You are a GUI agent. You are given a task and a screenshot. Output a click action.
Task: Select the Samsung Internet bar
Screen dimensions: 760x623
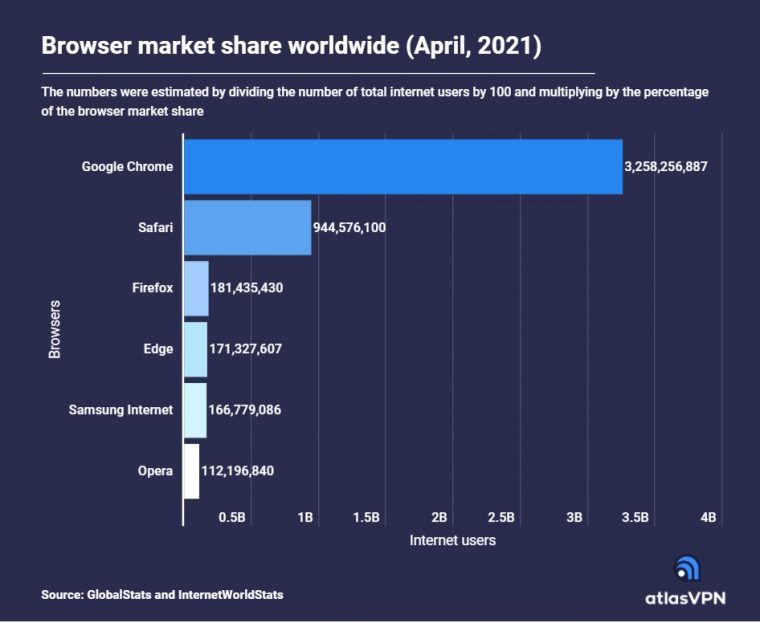196,410
